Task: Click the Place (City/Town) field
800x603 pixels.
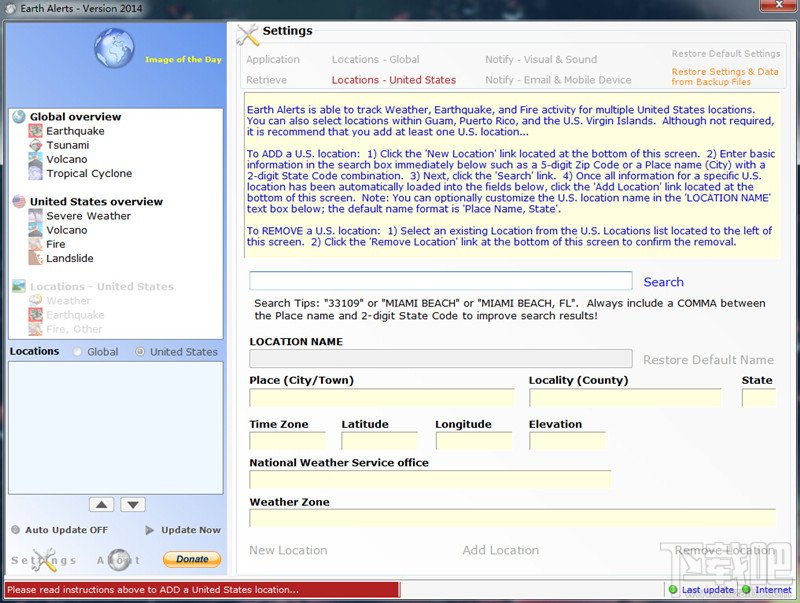Action: point(382,397)
